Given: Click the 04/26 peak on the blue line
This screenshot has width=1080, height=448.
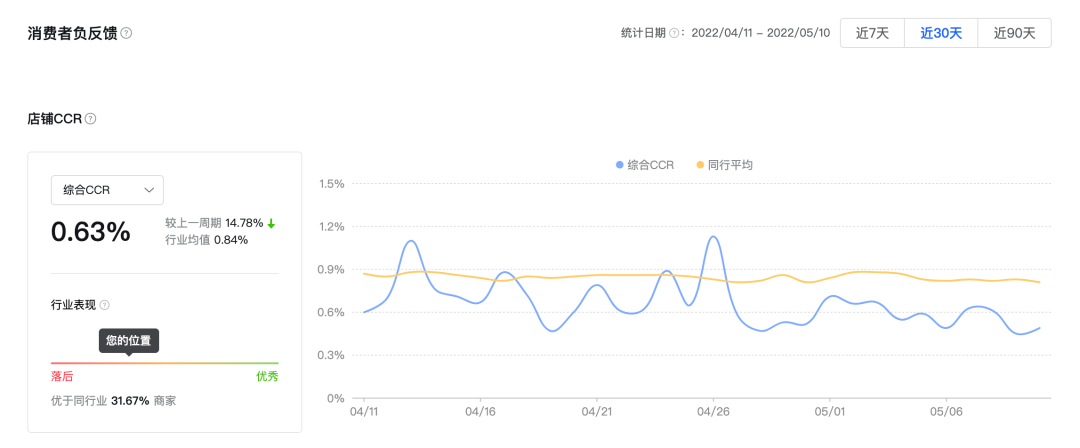Looking at the screenshot, I should click(x=713, y=237).
